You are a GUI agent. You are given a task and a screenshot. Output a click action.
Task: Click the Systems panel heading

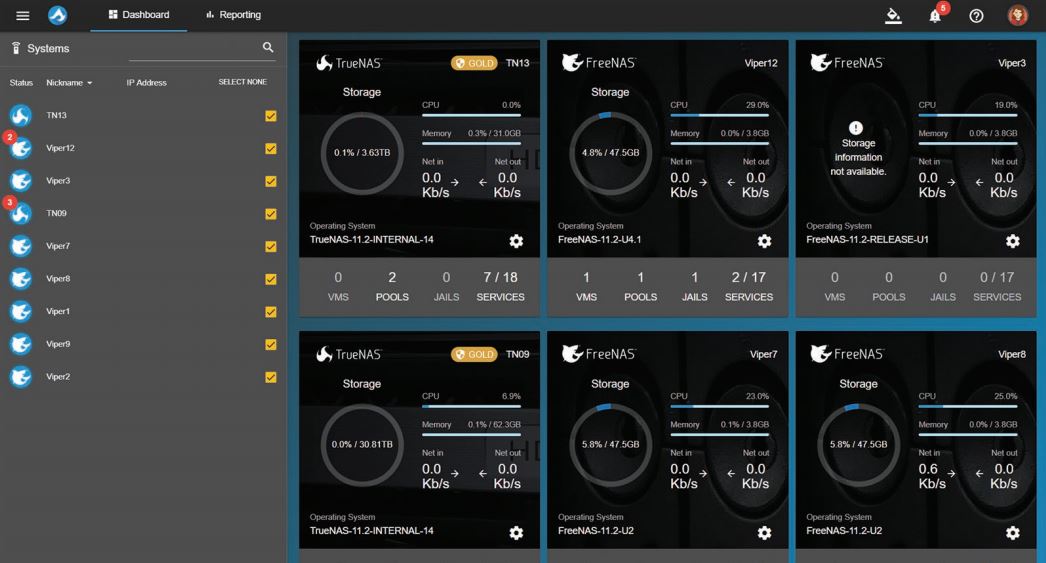(x=48, y=49)
